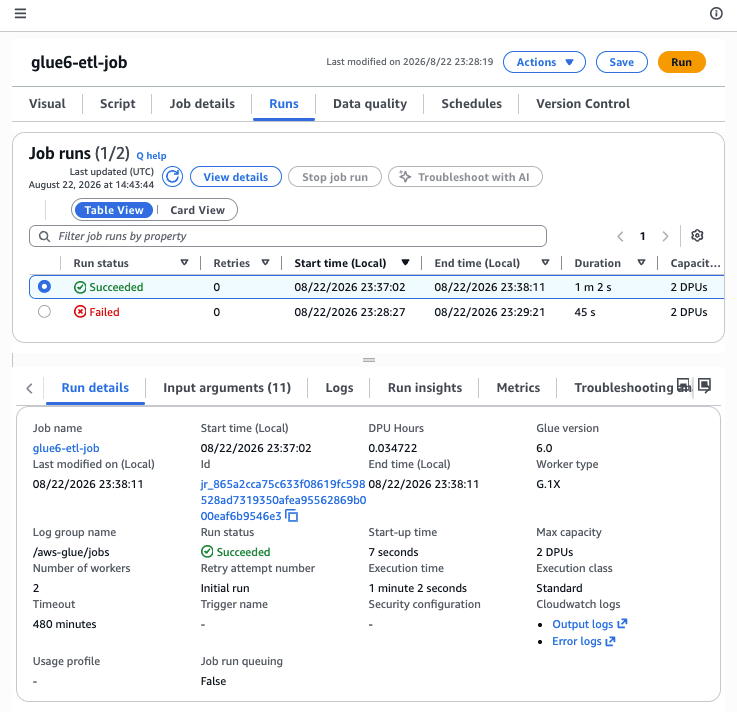Switch to Logs tab

click(339, 388)
